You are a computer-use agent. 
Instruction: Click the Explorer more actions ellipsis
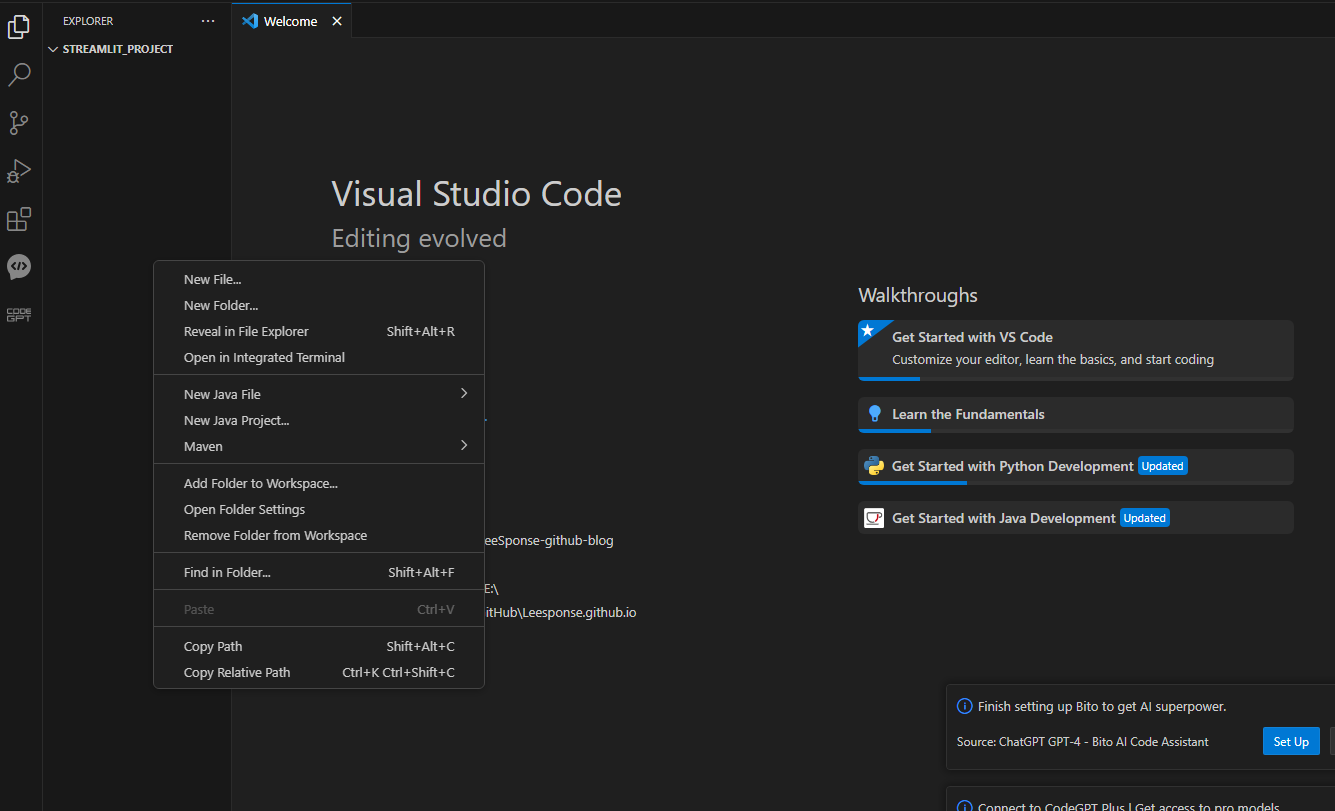(x=208, y=21)
